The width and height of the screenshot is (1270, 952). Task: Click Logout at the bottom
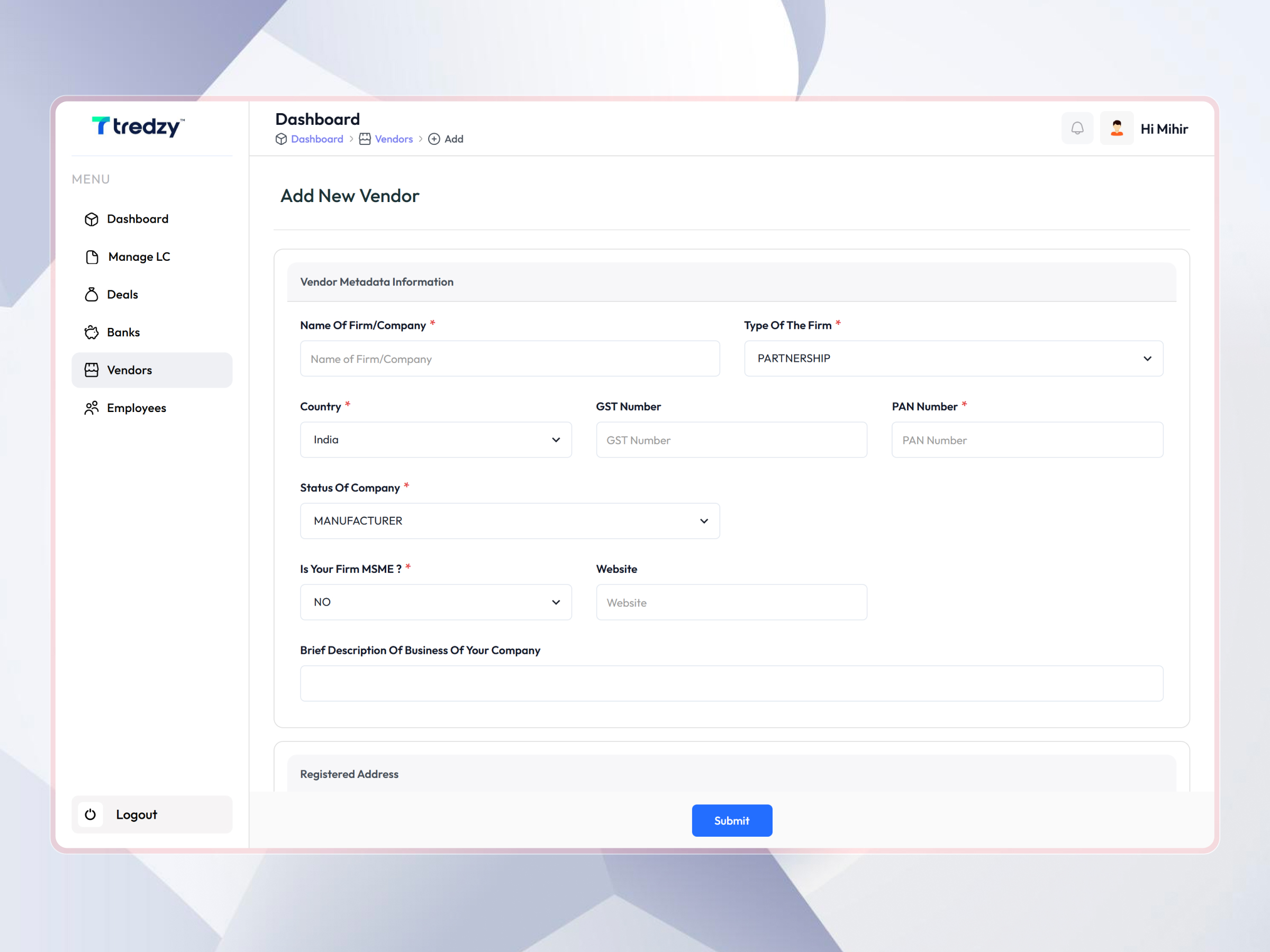tap(135, 814)
